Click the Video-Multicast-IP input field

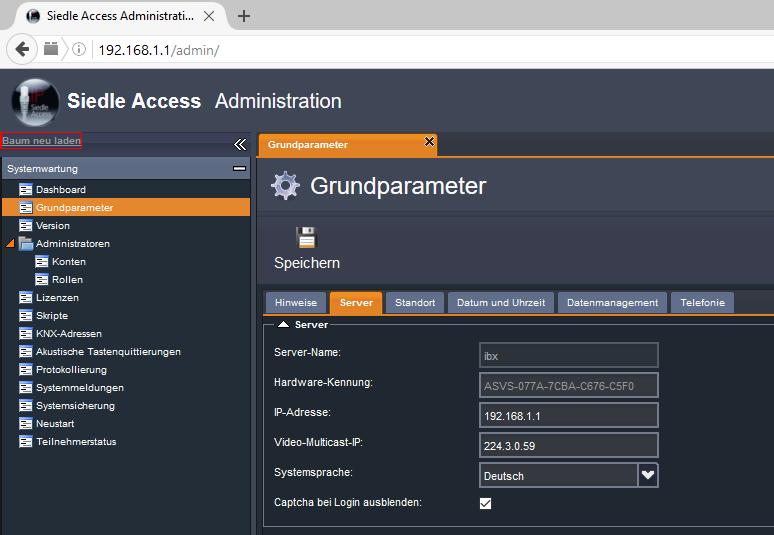pyautogui.click(x=569, y=446)
